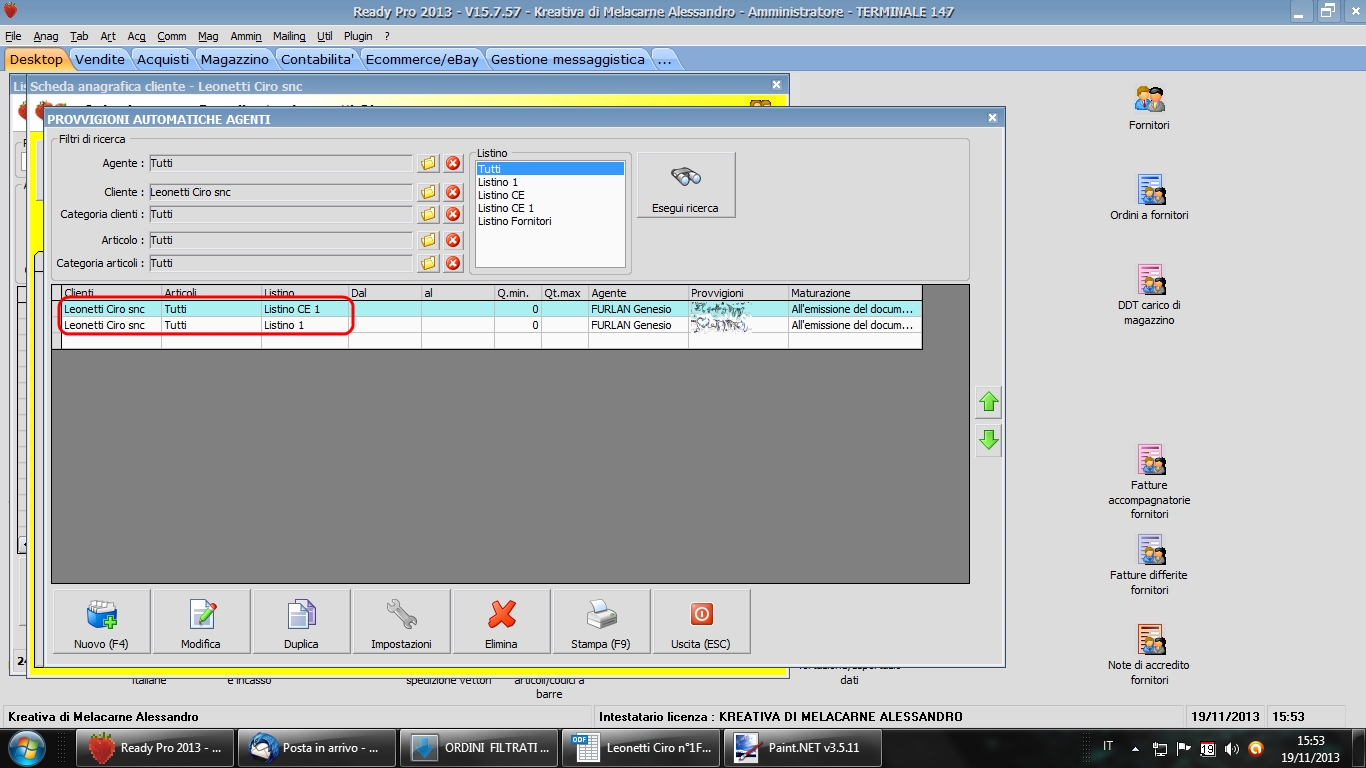The width and height of the screenshot is (1366, 768).
Task: Switch to the Vendite tab
Action: point(100,59)
